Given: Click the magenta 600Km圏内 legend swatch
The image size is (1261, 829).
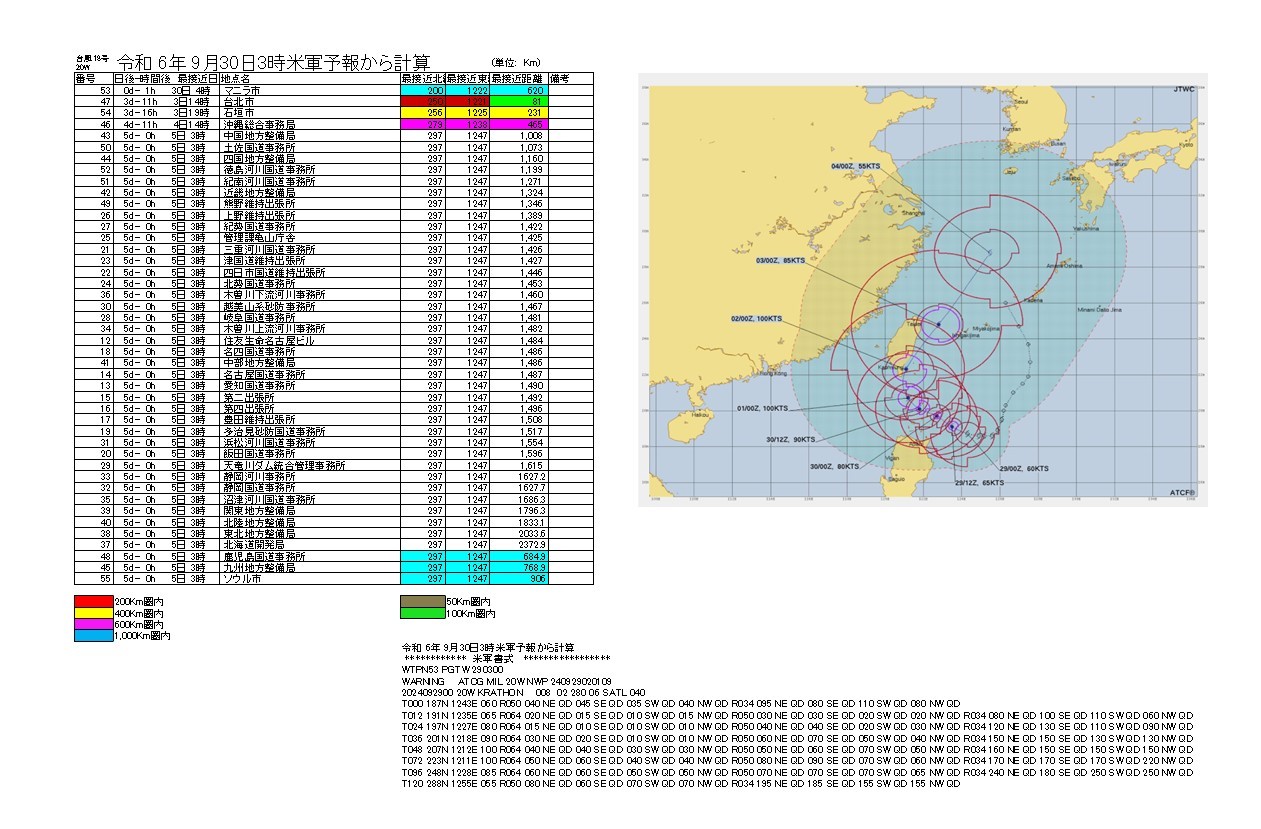Looking at the screenshot, I should (94, 624).
